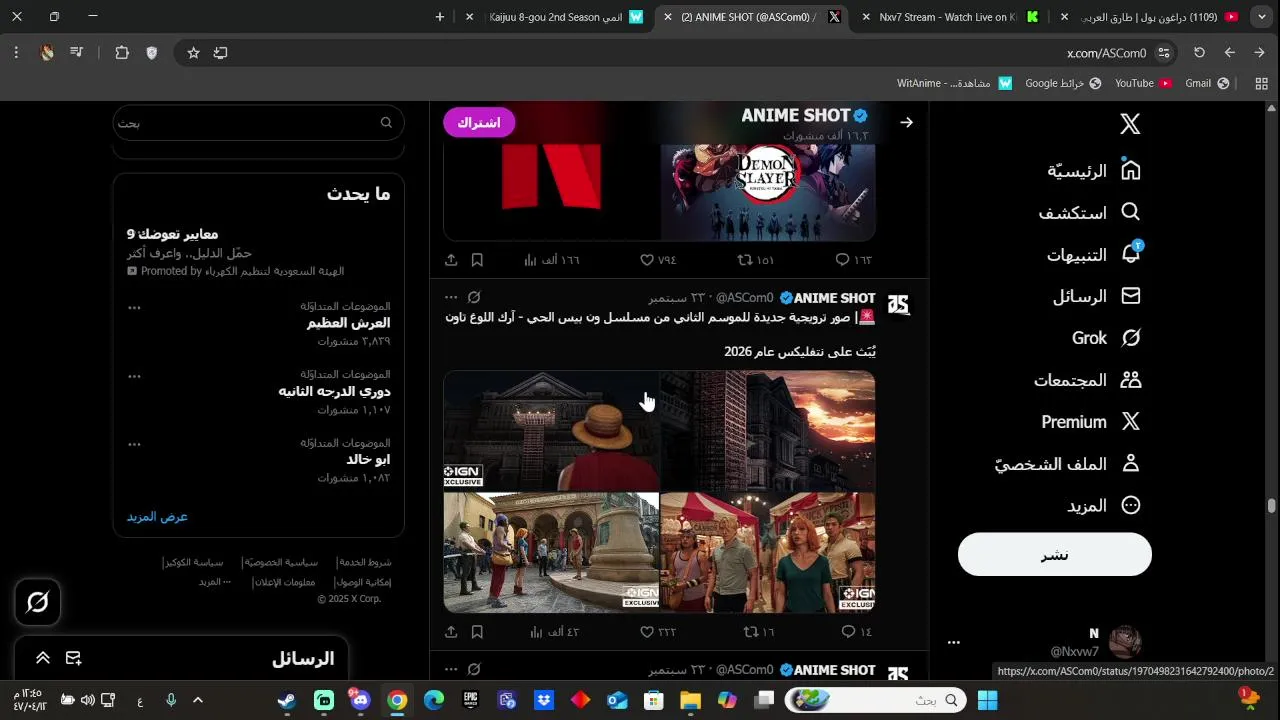Open شروط الخدمة terms link
1280x720 pixels.
(364, 563)
